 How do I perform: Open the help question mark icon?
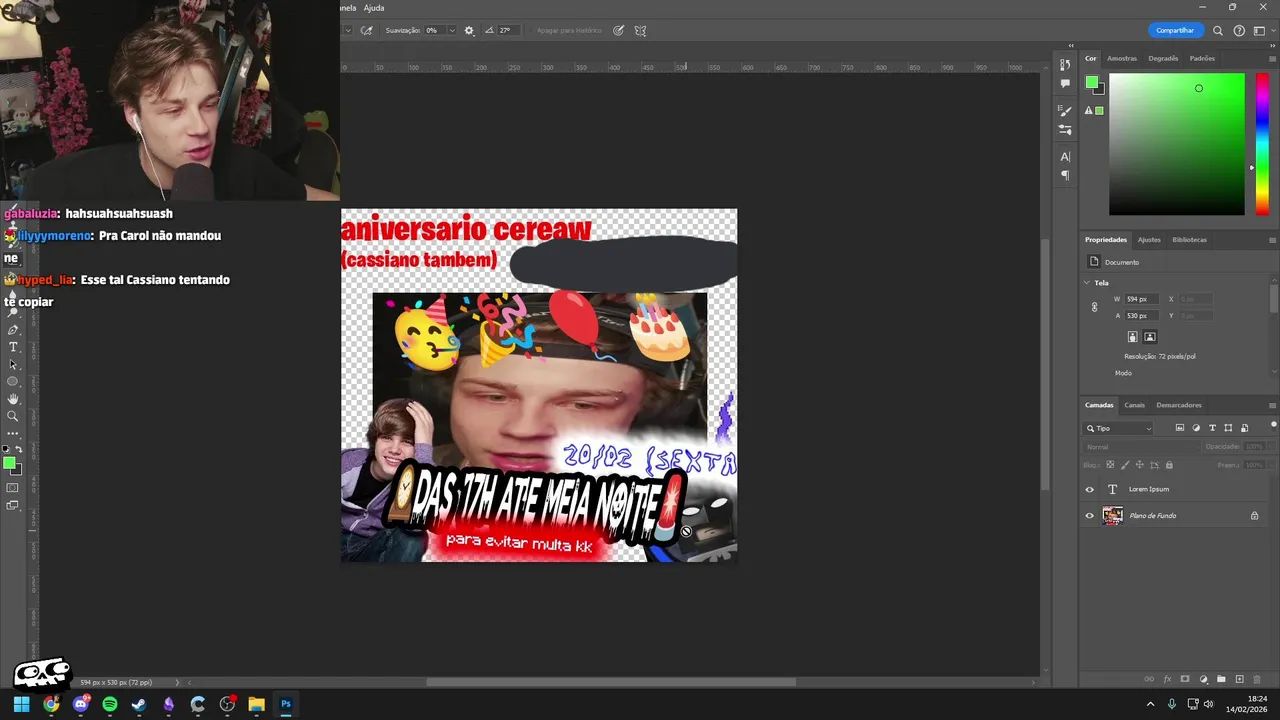click(x=1239, y=31)
